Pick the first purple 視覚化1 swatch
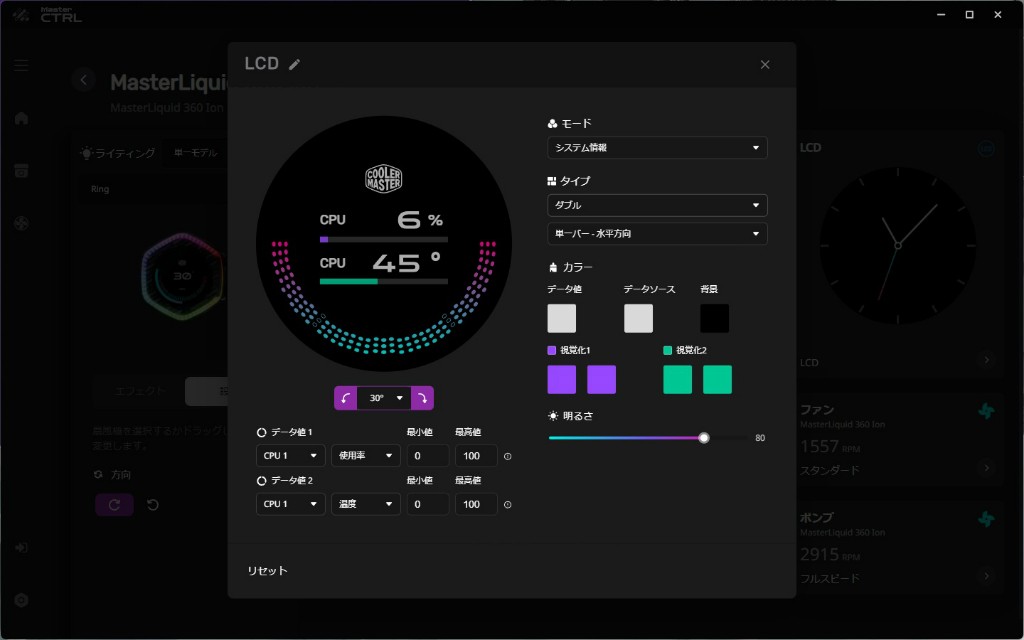 point(562,379)
